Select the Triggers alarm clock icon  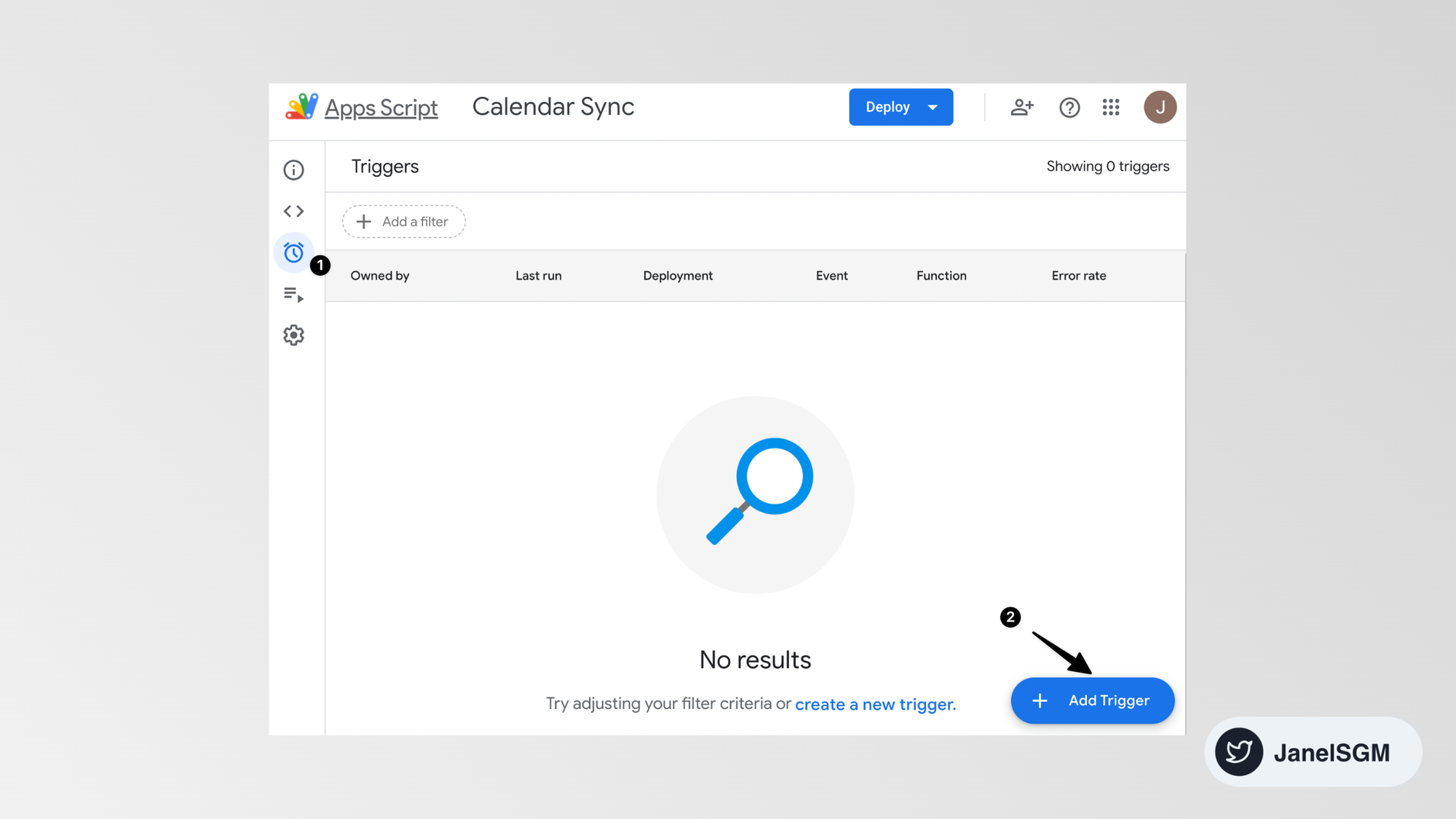pyautogui.click(x=293, y=253)
